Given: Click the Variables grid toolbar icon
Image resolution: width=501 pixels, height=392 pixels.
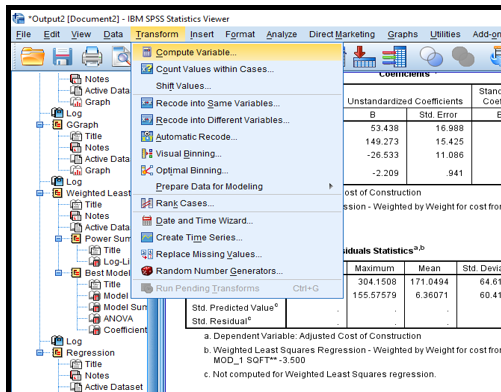Looking at the screenshot, I should point(394,57).
